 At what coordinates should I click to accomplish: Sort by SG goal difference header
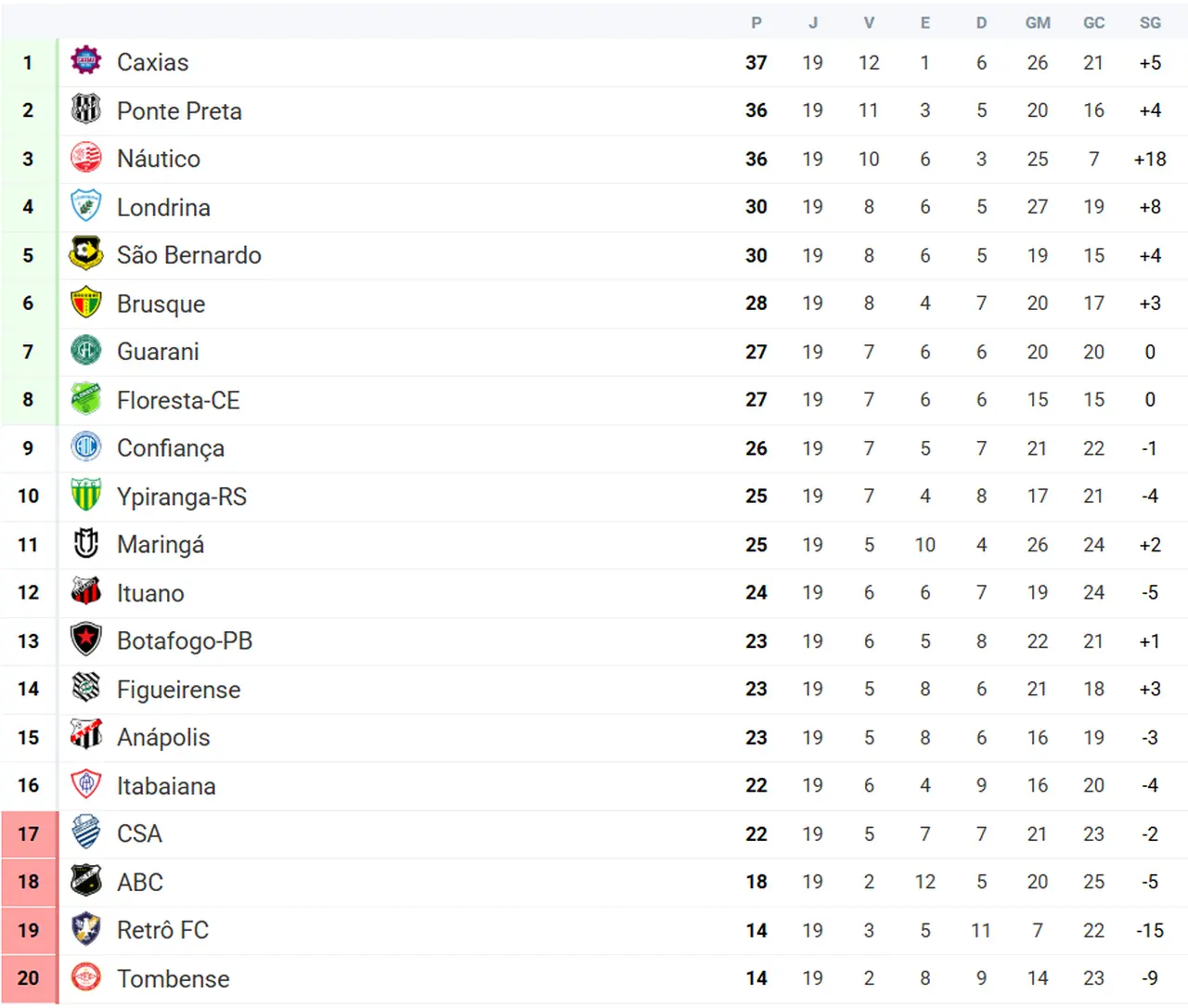tap(1150, 22)
